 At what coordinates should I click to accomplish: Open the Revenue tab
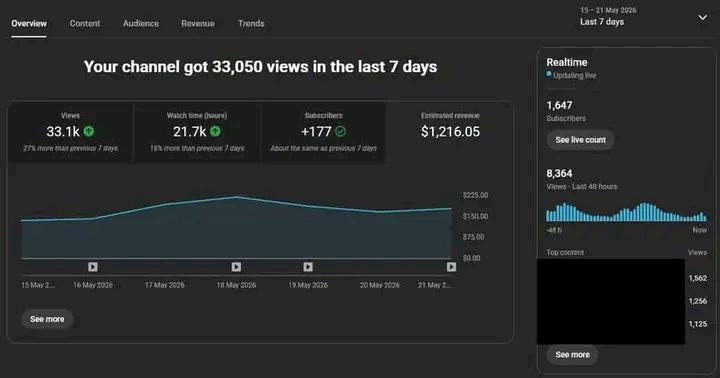point(197,23)
